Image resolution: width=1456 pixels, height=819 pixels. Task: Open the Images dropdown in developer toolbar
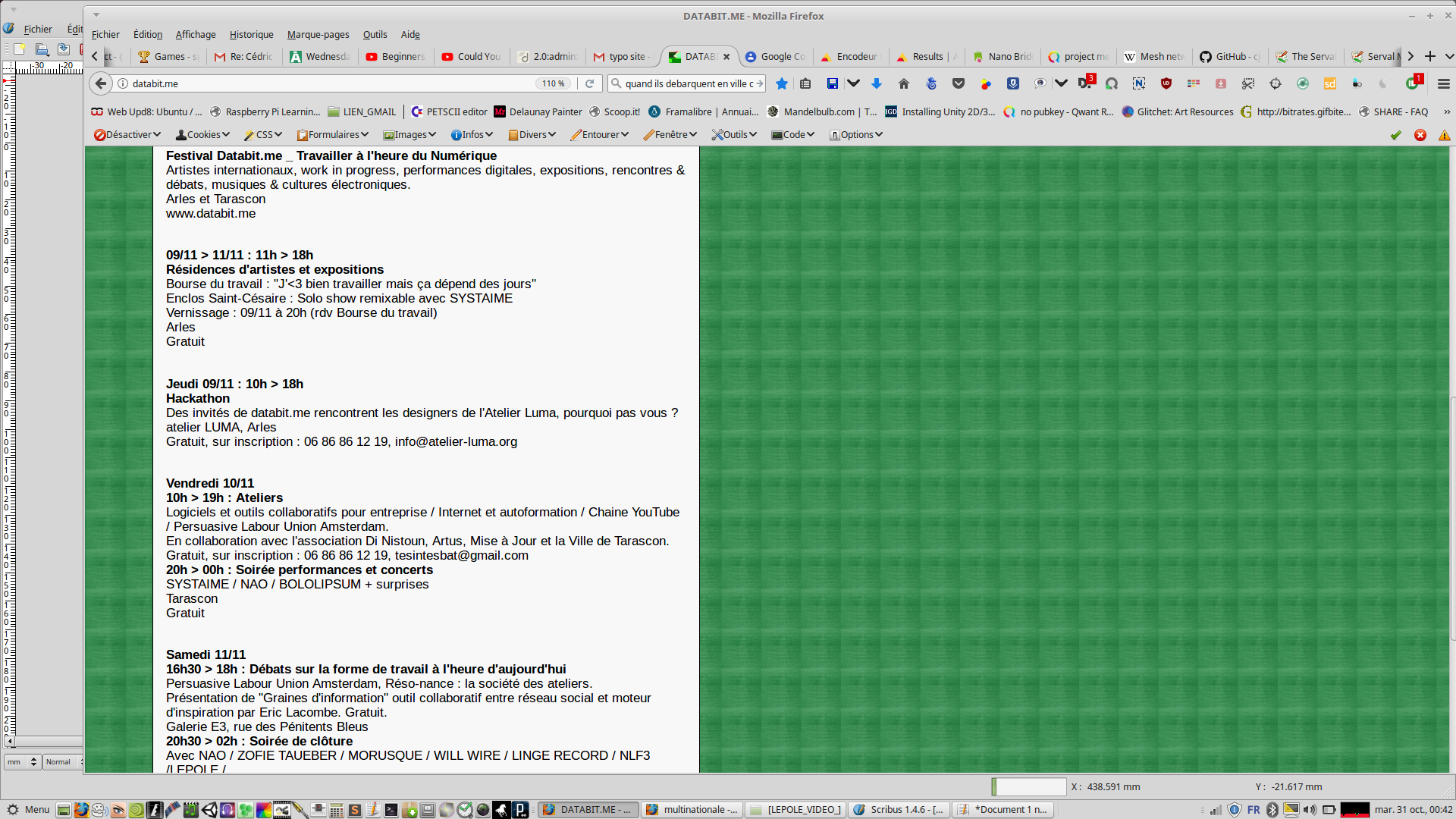(409, 135)
